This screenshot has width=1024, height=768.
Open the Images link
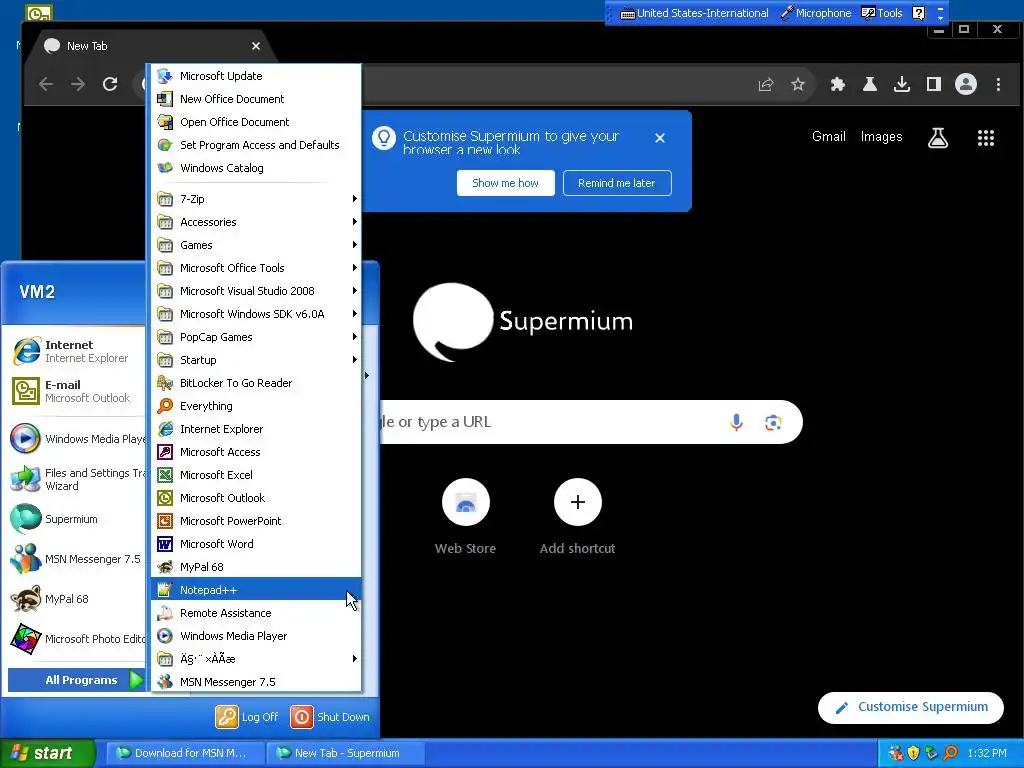coord(881,136)
